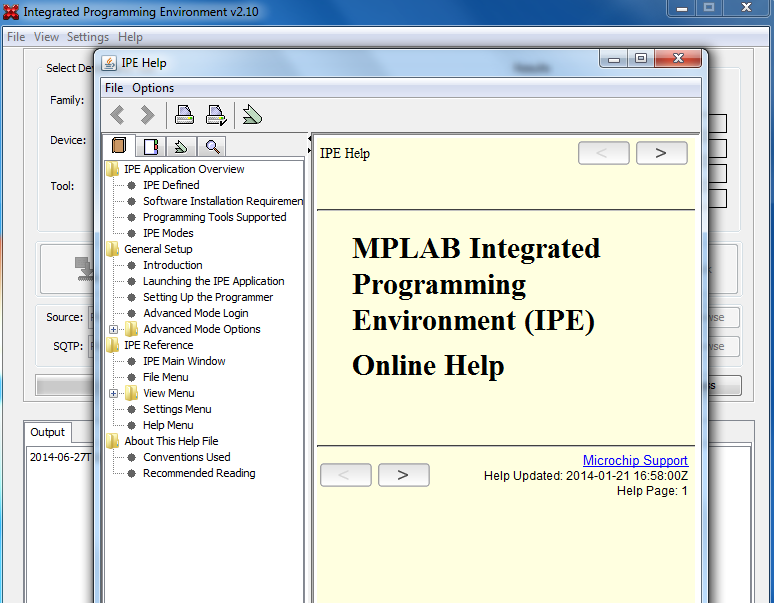Select IPE Application Overview heading
The image size is (774, 603).
[x=184, y=169]
